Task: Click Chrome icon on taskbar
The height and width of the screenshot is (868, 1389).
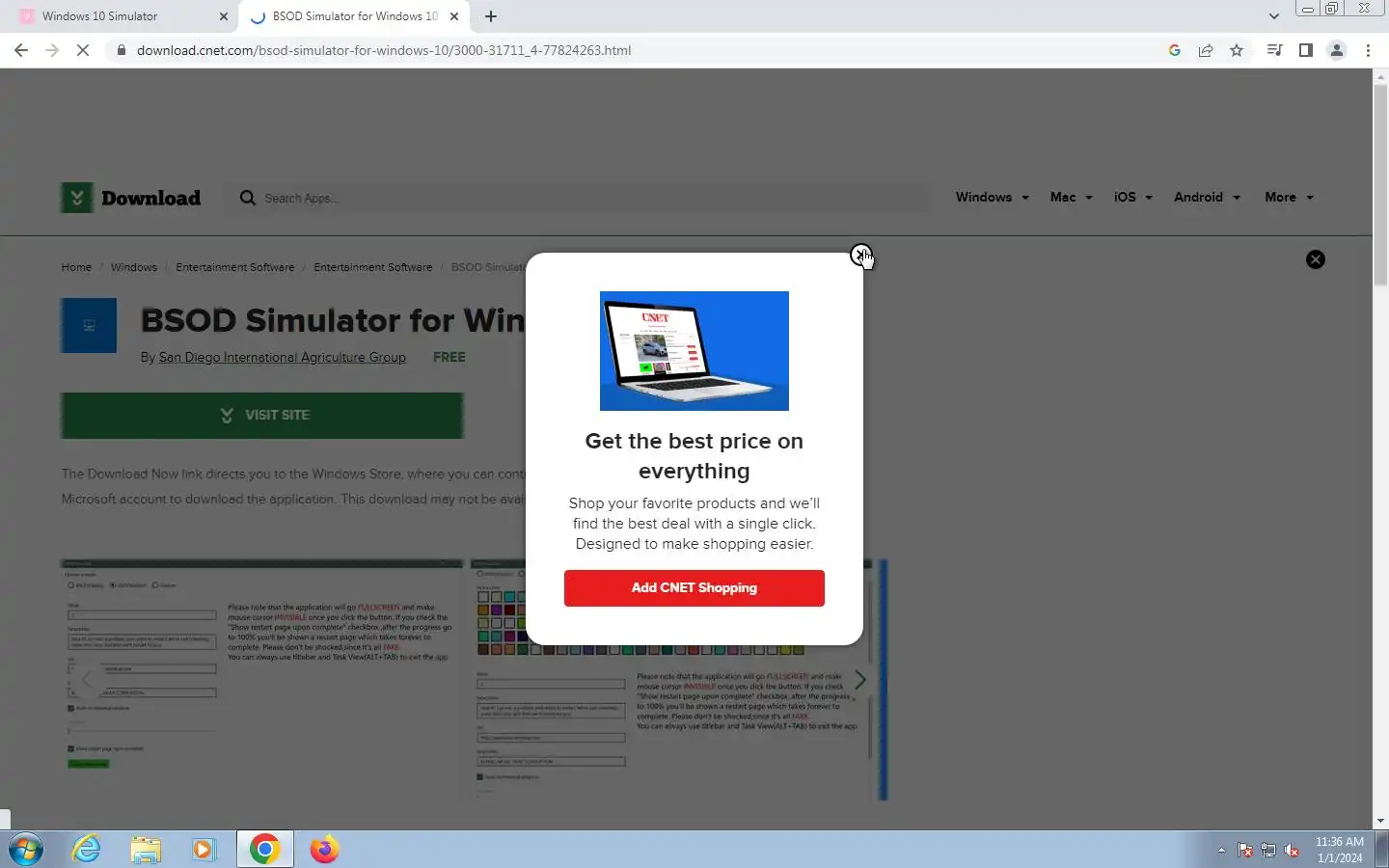Action: pos(264,850)
